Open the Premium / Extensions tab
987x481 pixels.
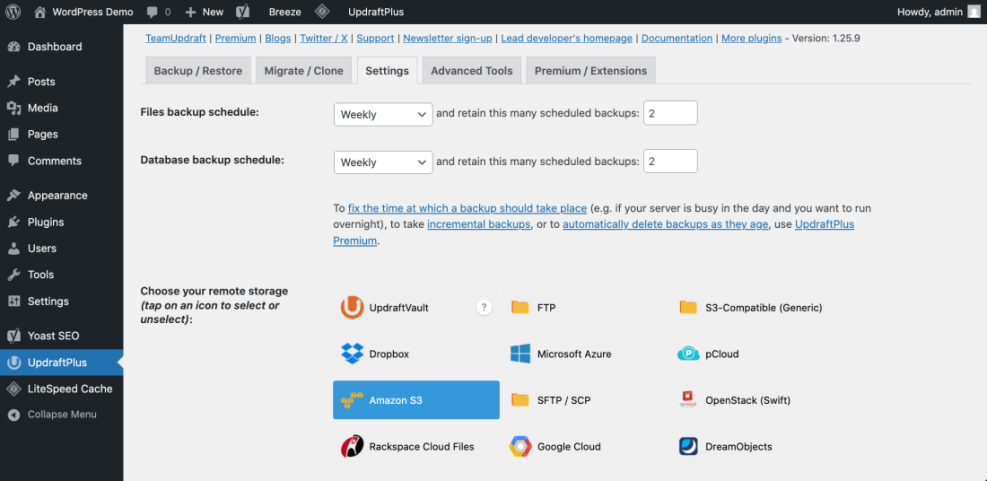tap(591, 71)
